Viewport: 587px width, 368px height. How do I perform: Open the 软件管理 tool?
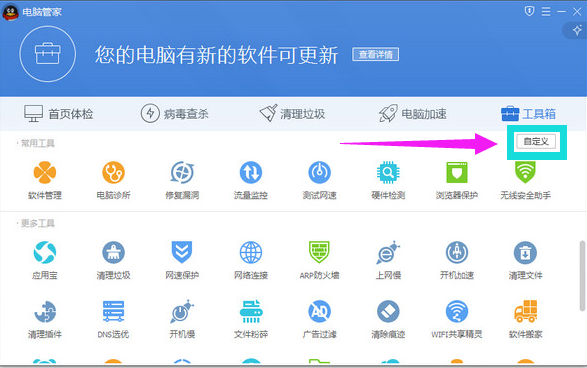(x=45, y=180)
